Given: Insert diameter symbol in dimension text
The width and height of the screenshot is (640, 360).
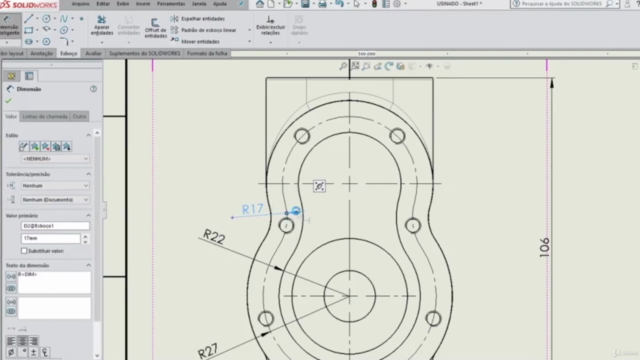Looking at the screenshot, I should pyautogui.click(x=11, y=352).
